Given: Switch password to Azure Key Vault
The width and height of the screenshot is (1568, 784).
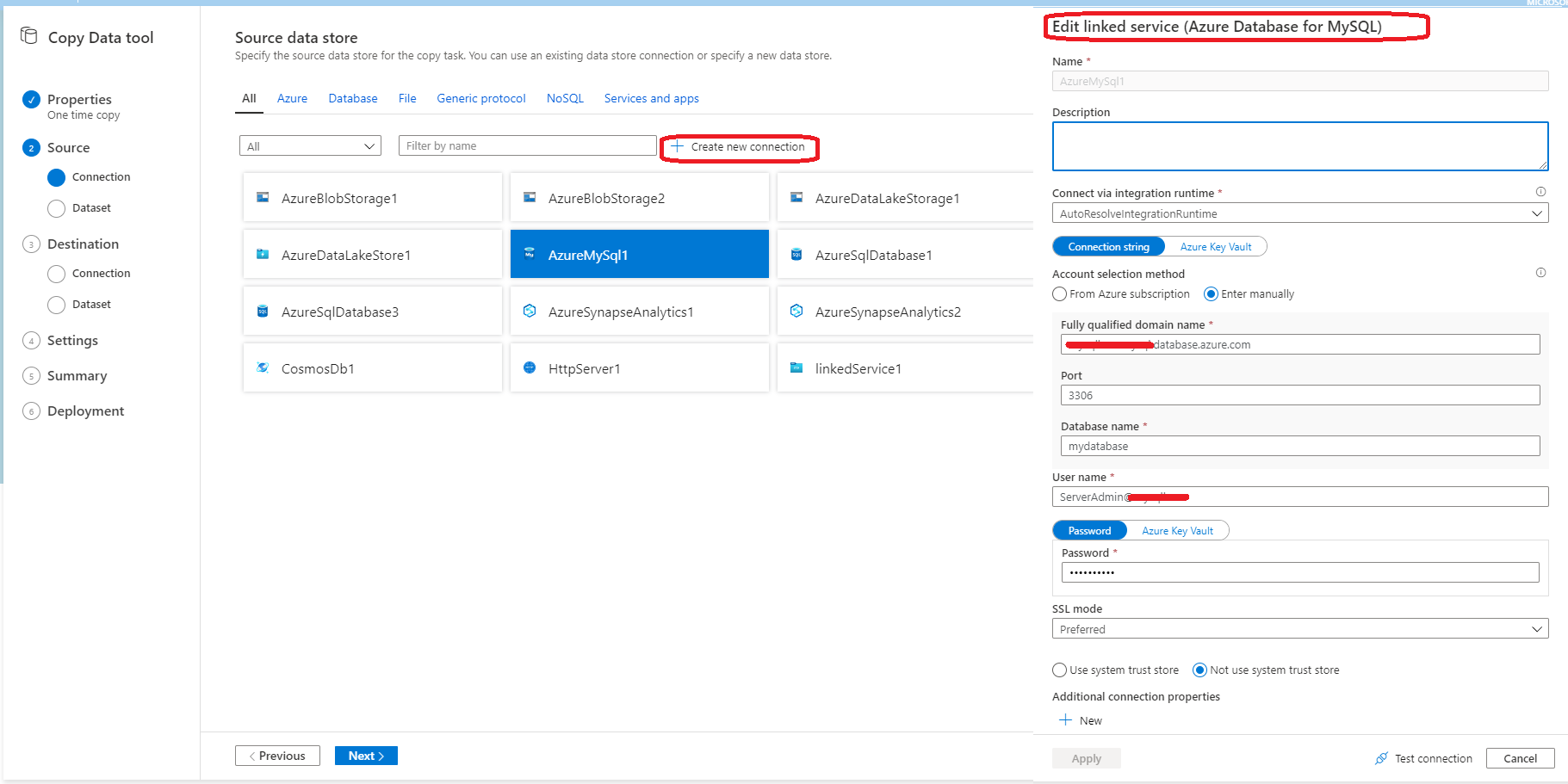Looking at the screenshot, I should pos(1178,531).
